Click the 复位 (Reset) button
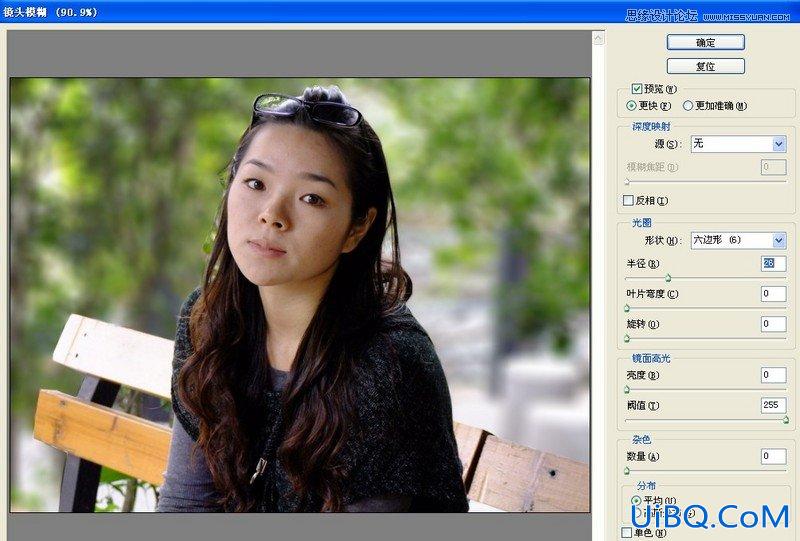This screenshot has width=800, height=541. [x=706, y=66]
